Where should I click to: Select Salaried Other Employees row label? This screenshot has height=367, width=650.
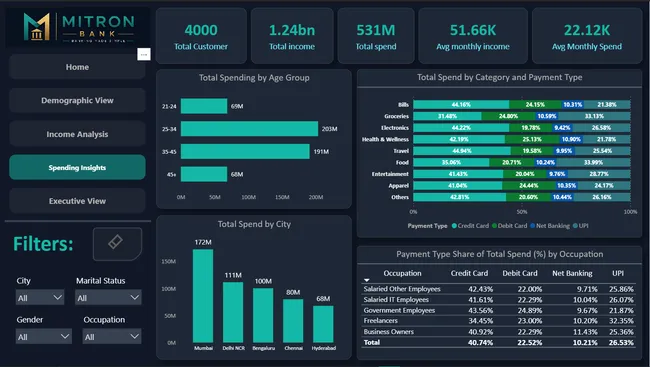402,289
